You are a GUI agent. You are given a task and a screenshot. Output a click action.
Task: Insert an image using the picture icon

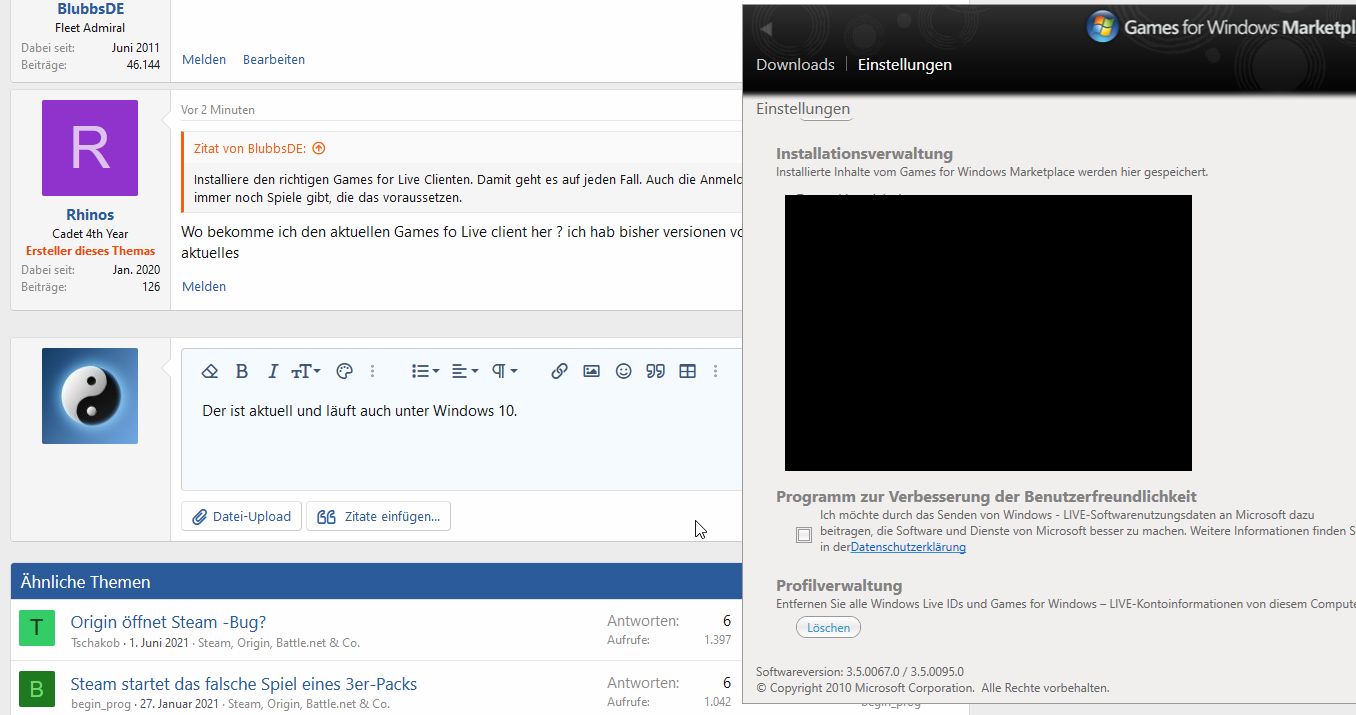coord(591,371)
